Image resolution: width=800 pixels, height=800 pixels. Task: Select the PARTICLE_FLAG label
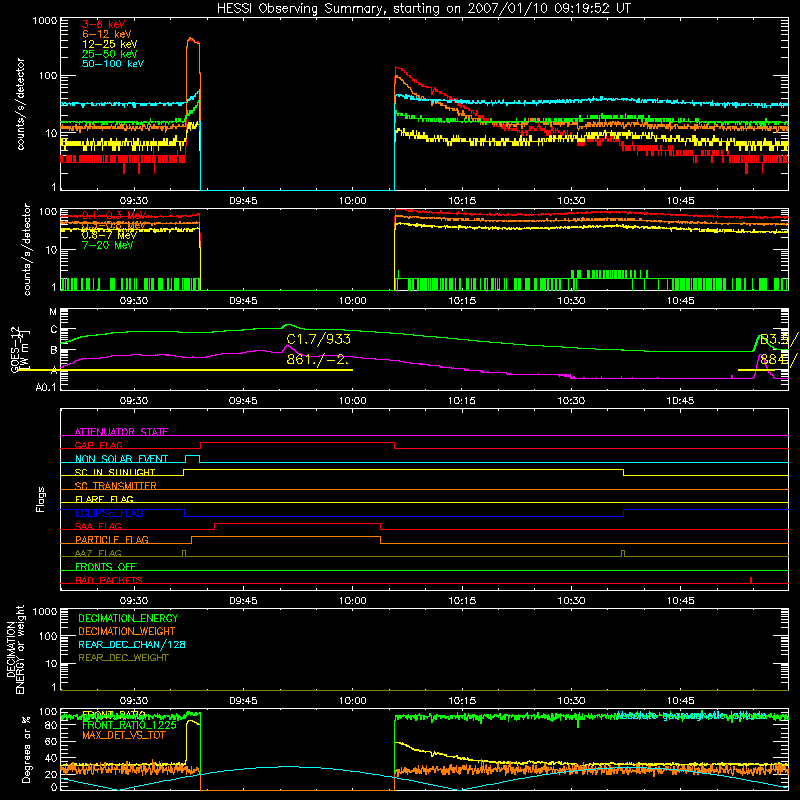(x=111, y=540)
